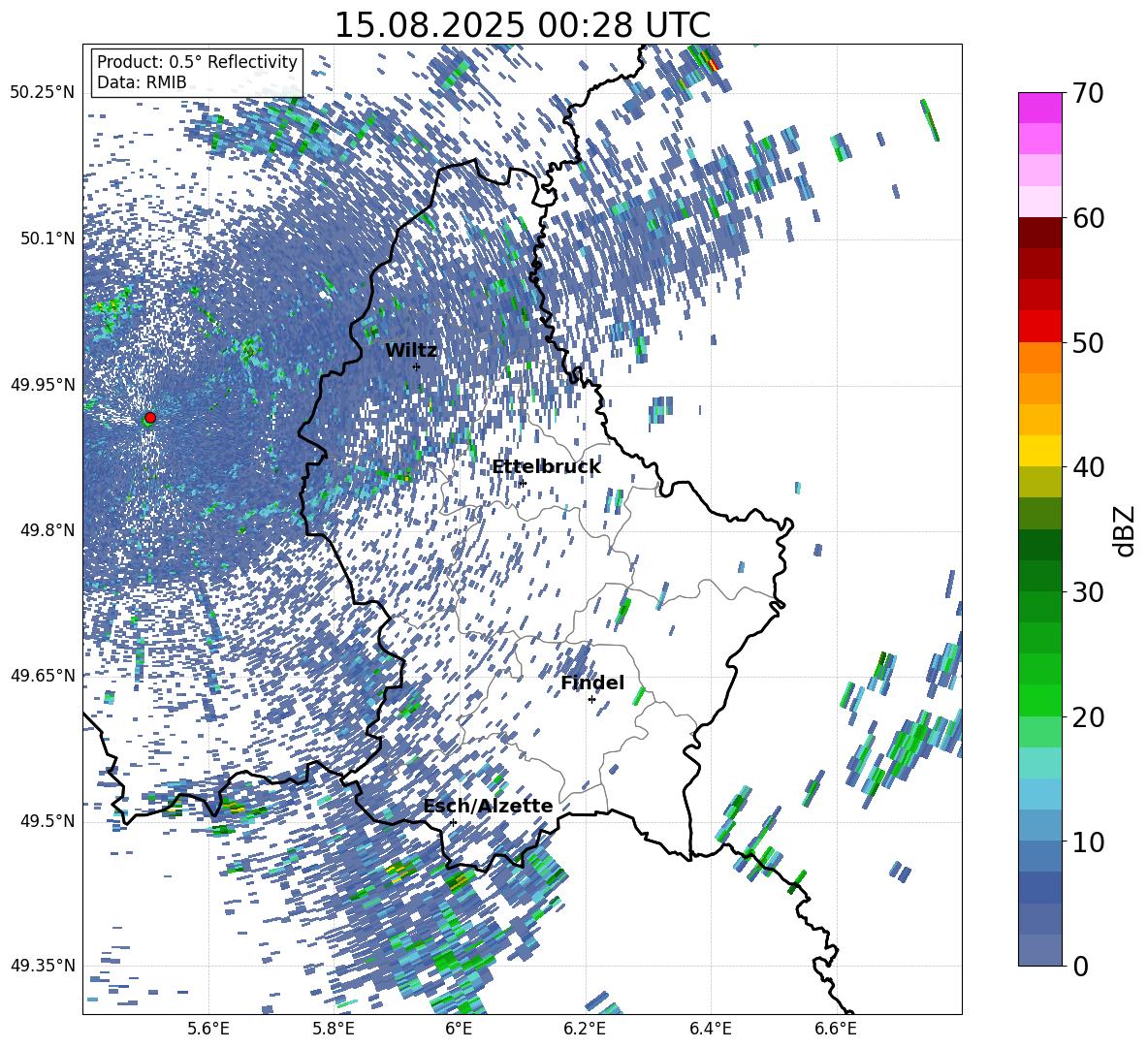Click the Wiltz cross marker
This screenshot has height=1048, width=1148.
tap(417, 366)
